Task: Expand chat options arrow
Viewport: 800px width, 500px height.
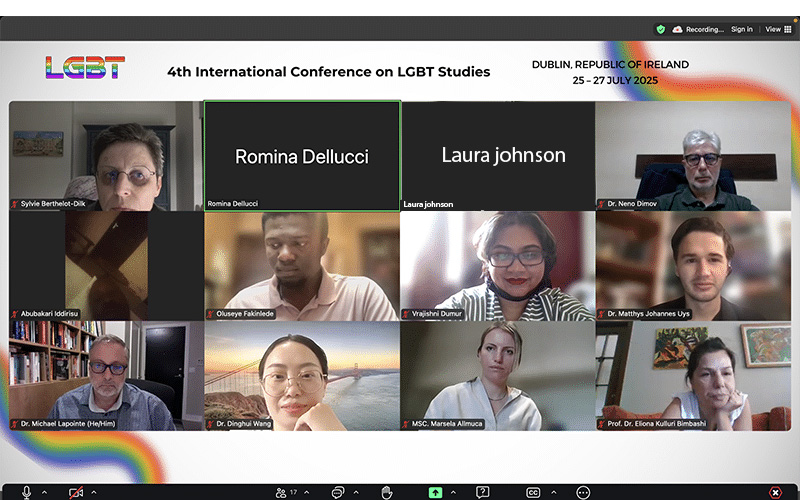Action: tap(356, 492)
